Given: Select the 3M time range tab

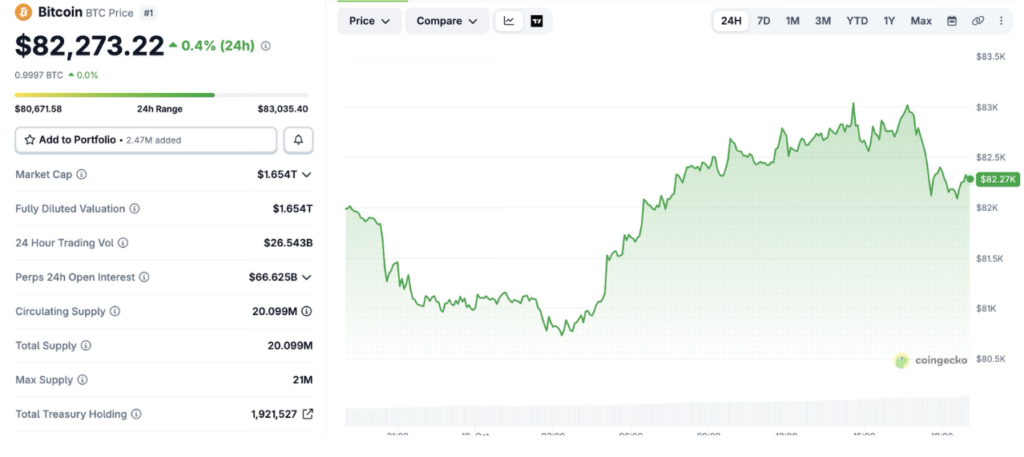Looking at the screenshot, I should click(823, 21).
